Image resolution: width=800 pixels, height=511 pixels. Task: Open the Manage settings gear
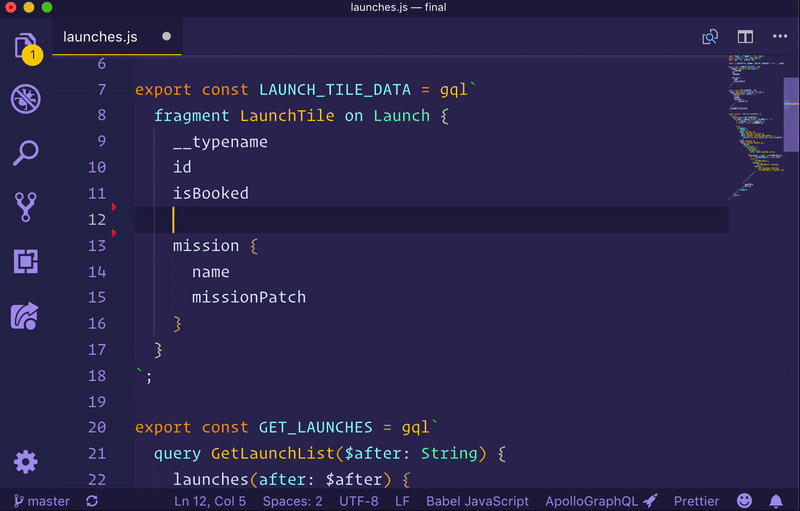(x=26, y=462)
